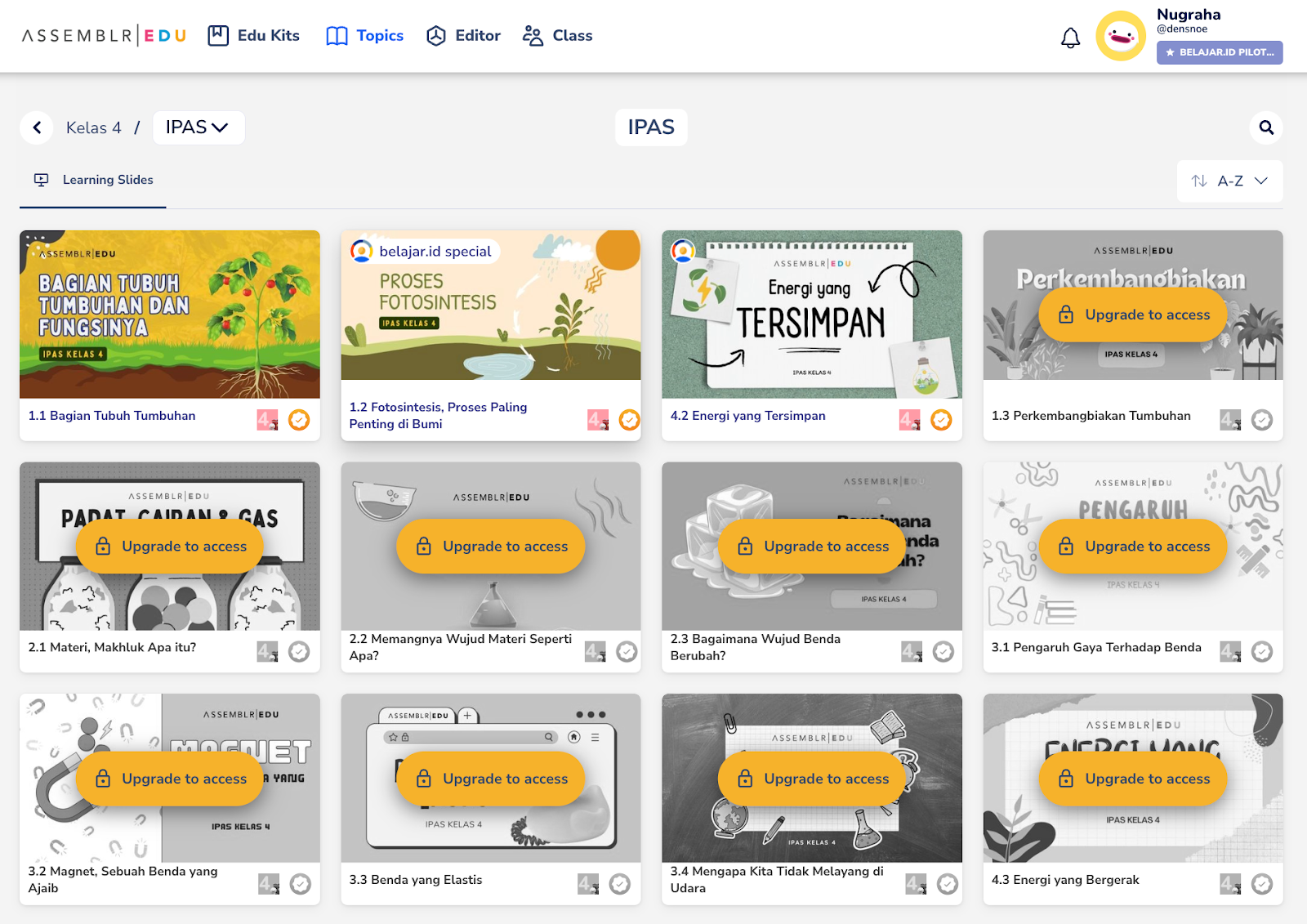Toggle completion check on 1.1 Bagian Tubuh Tumbuhan
Image resolution: width=1307 pixels, height=924 pixels.
point(300,420)
